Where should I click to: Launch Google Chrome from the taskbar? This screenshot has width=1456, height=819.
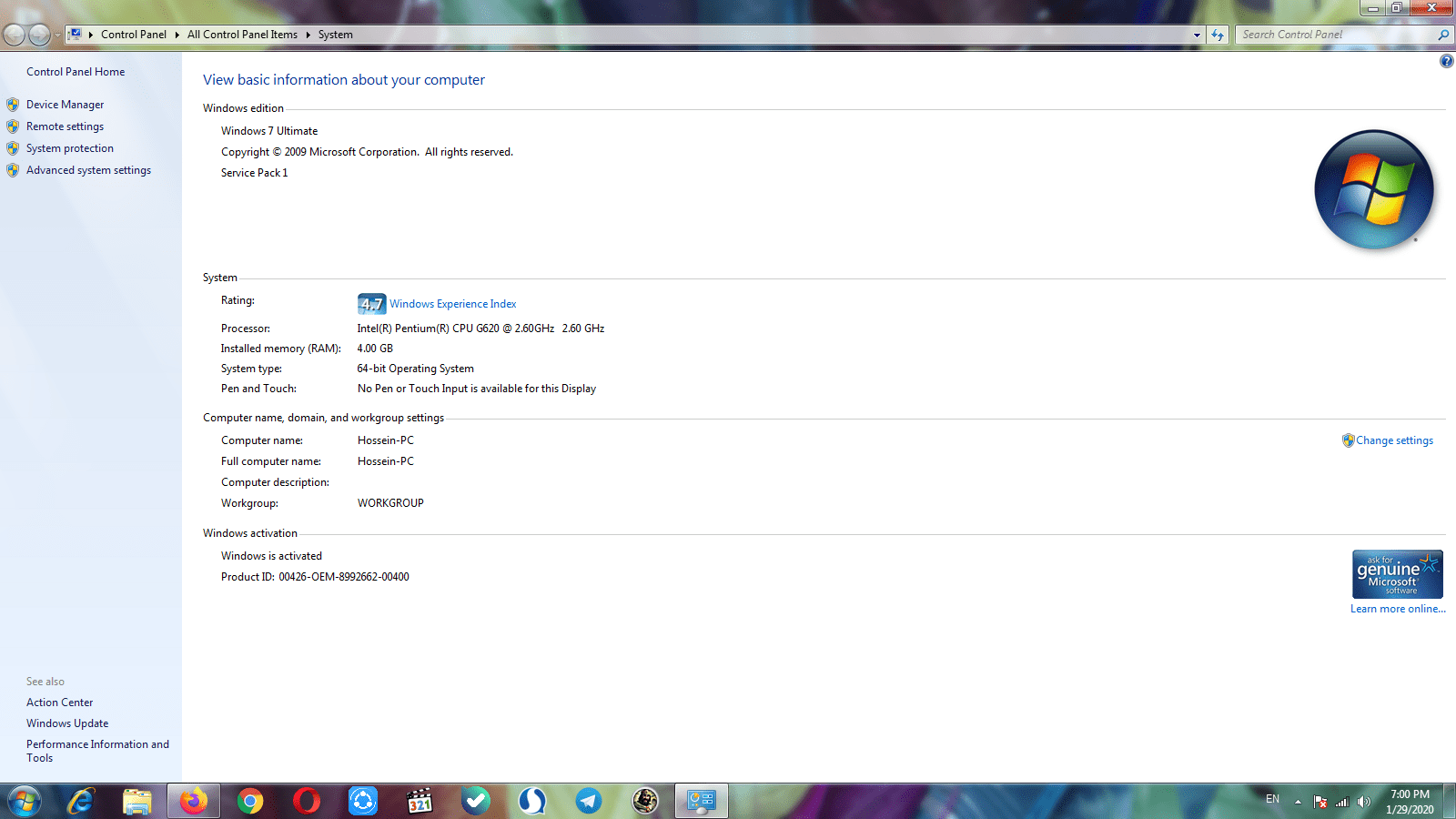point(250,802)
